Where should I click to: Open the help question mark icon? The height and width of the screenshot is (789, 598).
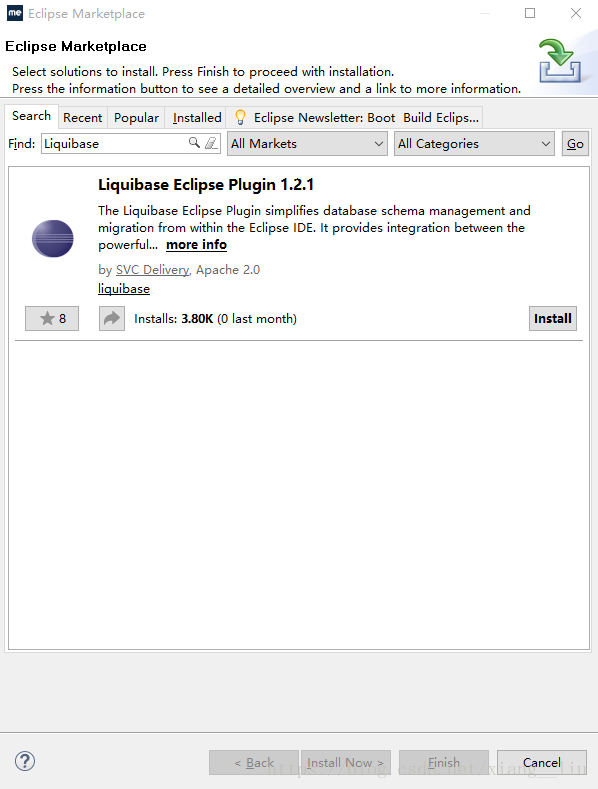[x=25, y=761]
